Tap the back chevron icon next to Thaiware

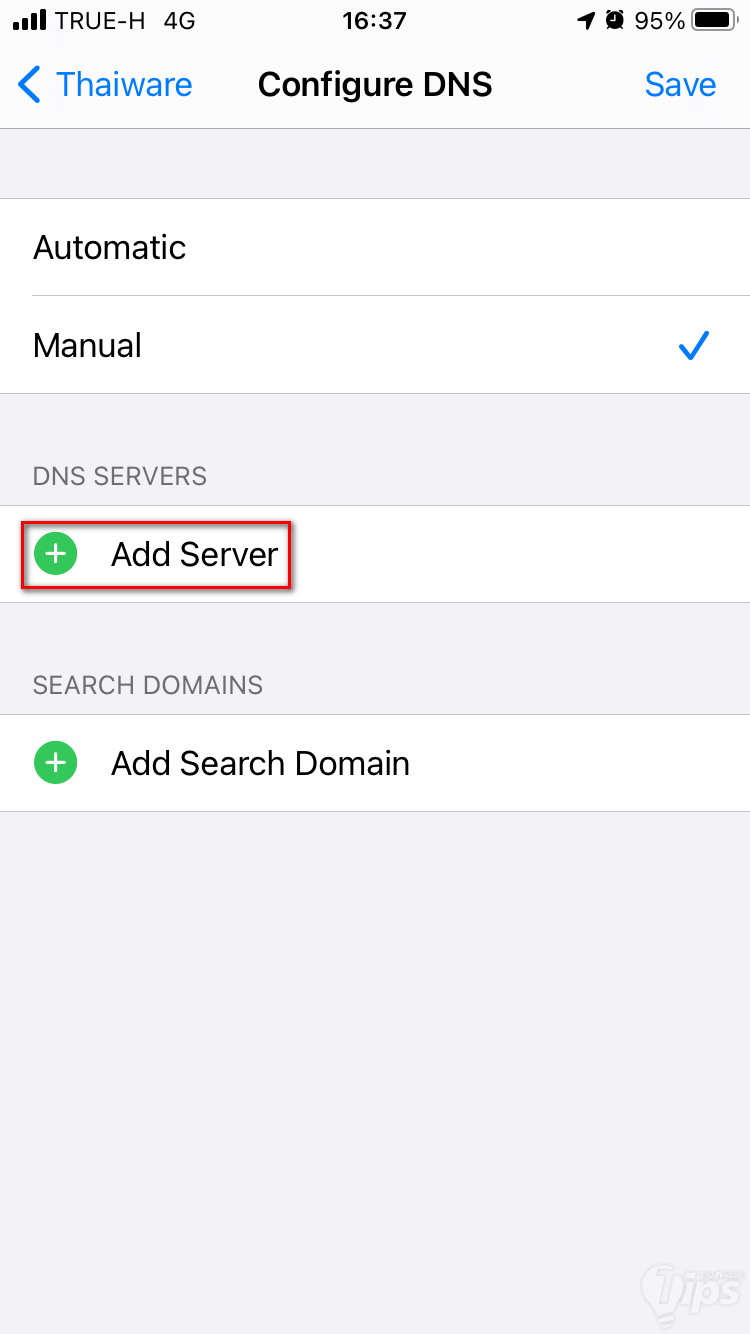pyautogui.click(x=29, y=85)
